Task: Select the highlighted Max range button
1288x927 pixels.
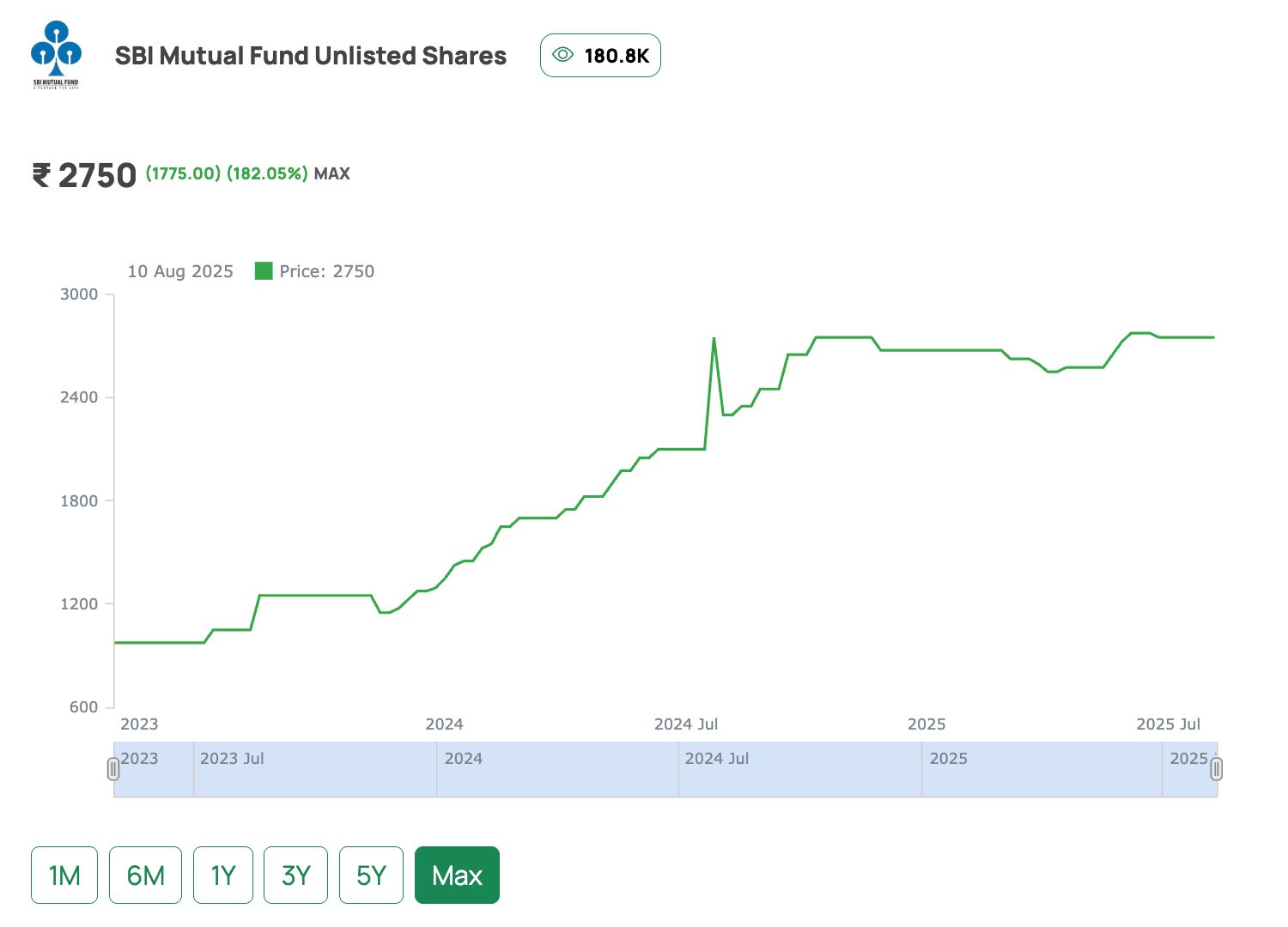Action: (x=457, y=875)
